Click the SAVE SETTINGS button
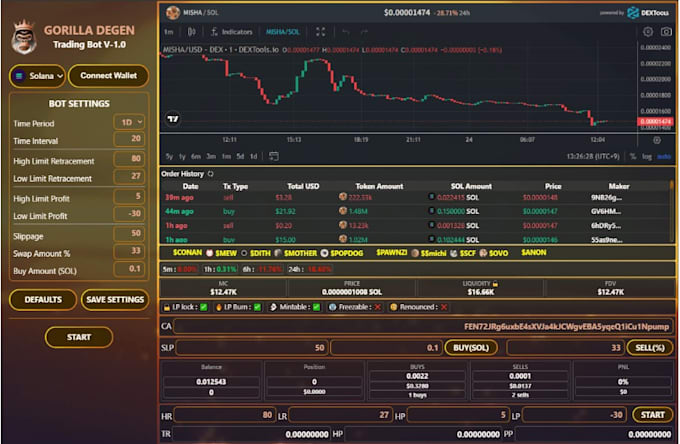The image size is (680, 444). (115, 300)
